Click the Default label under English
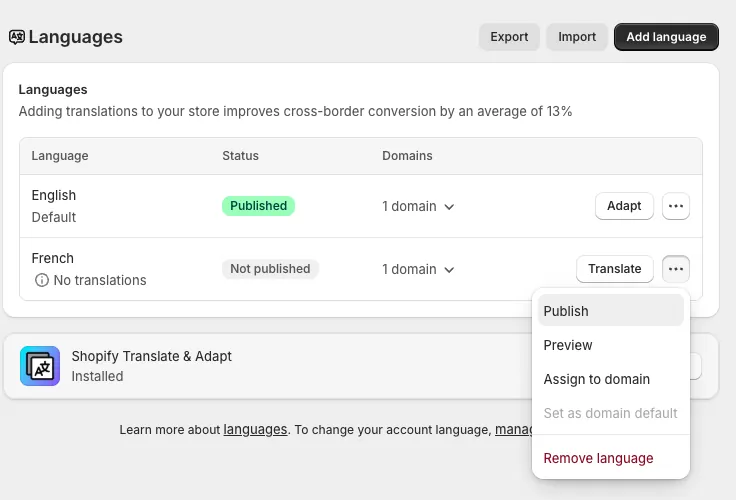The height and width of the screenshot is (500, 736). pyautogui.click(x=54, y=217)
